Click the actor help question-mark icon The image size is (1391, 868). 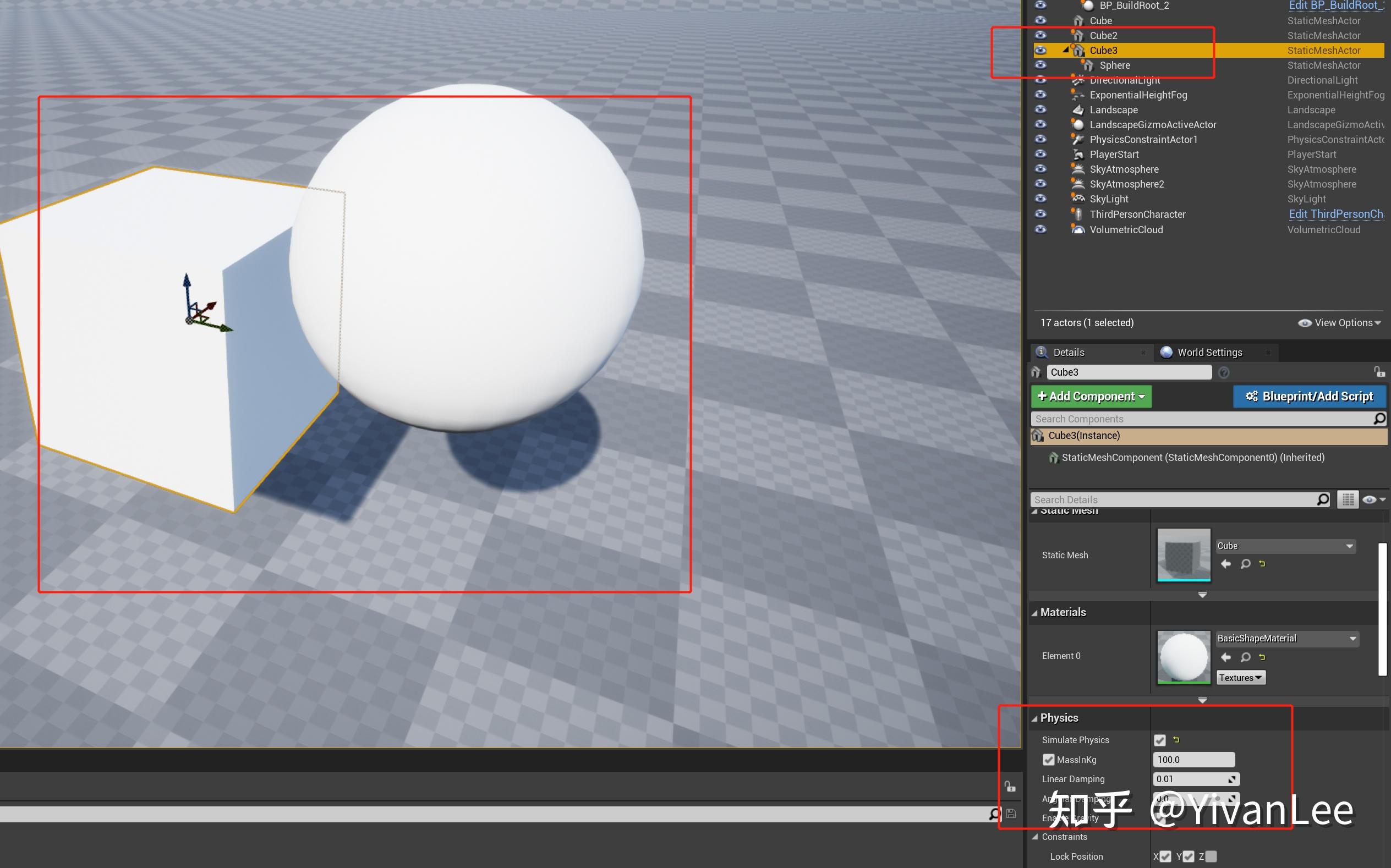(1223, 372)
